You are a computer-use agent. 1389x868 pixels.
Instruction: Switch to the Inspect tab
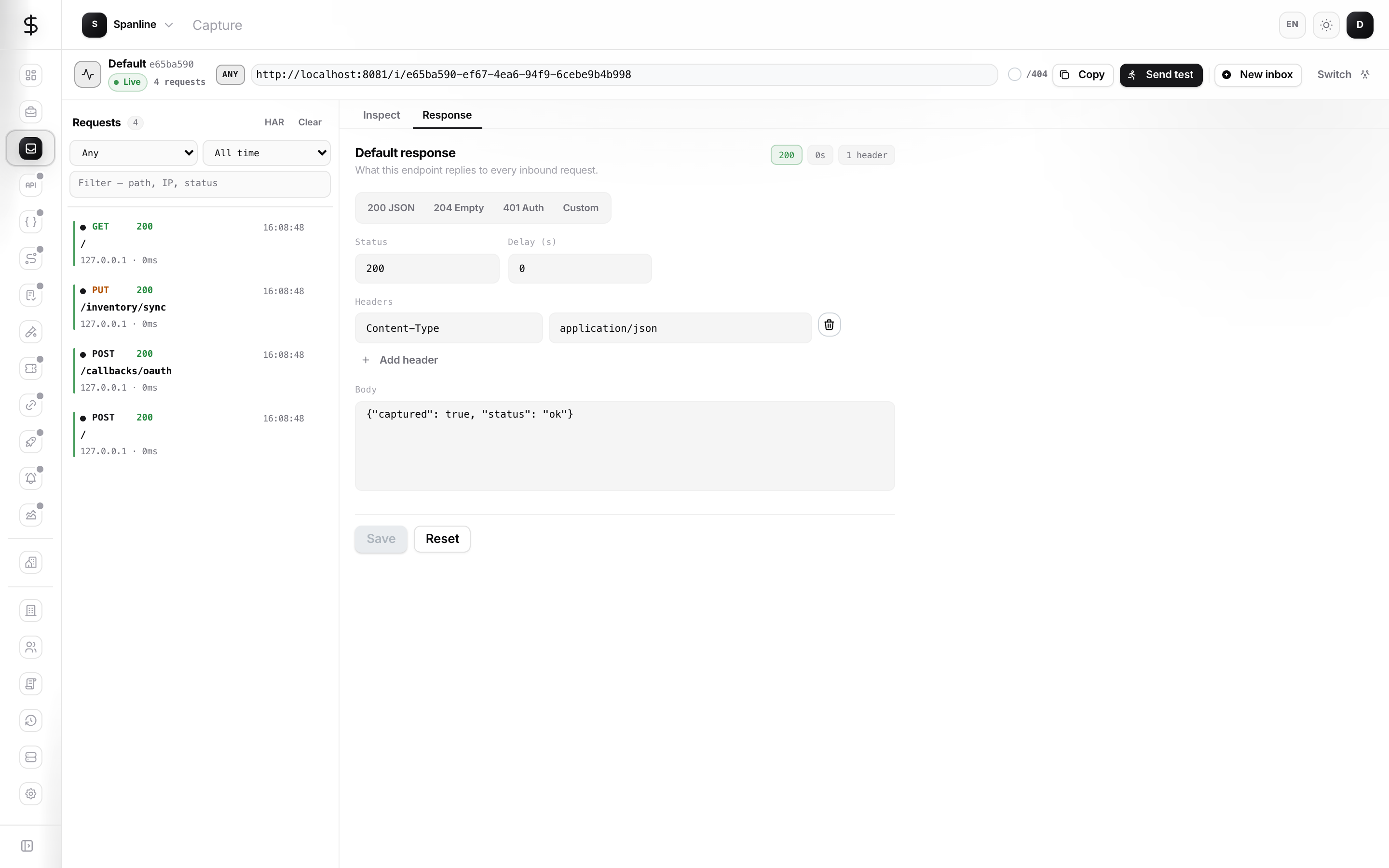point(381,115)
